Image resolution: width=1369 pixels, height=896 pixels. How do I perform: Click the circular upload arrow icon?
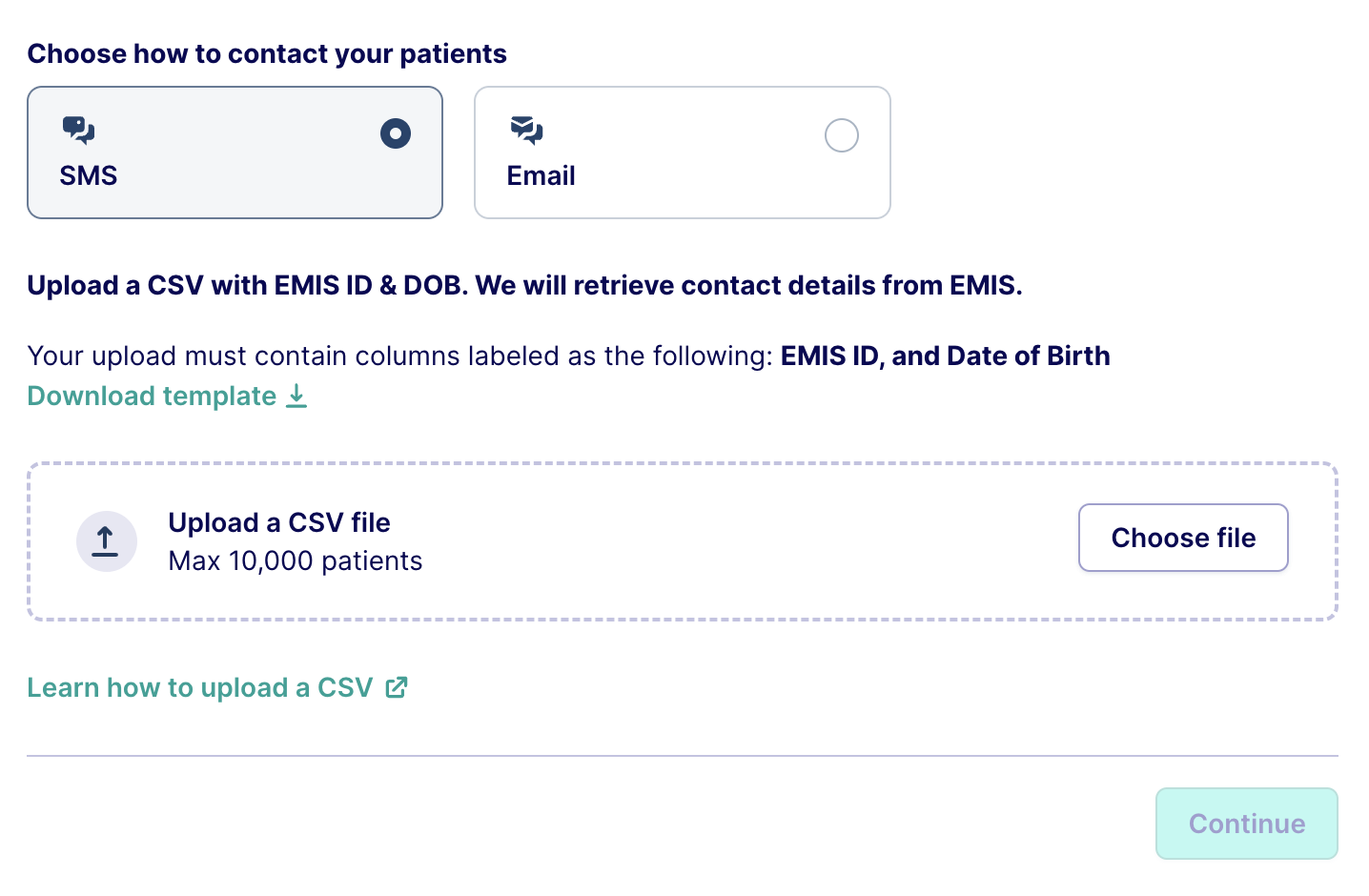(107, 541)
